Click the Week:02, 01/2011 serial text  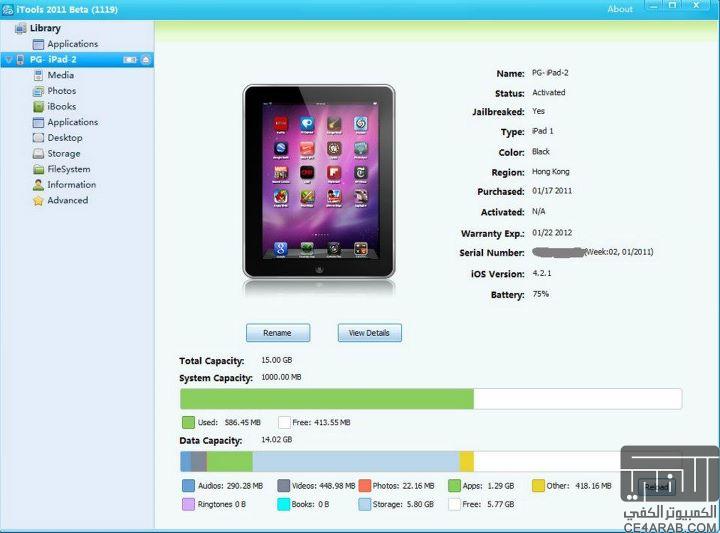click(619, 252)
